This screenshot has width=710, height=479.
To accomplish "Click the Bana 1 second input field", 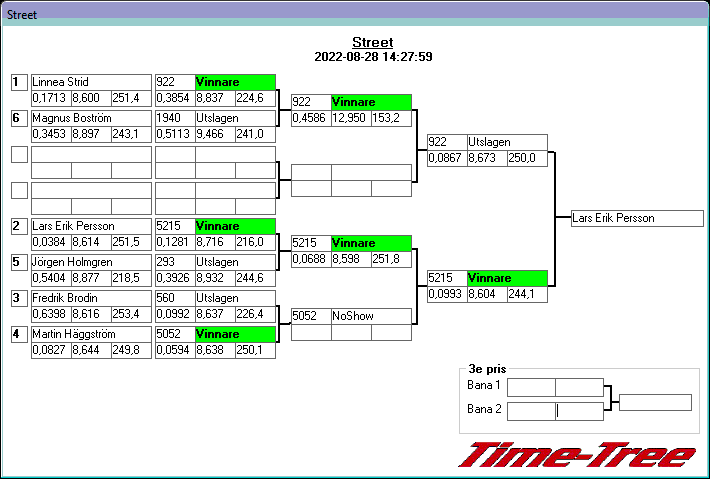I will 580,388.
